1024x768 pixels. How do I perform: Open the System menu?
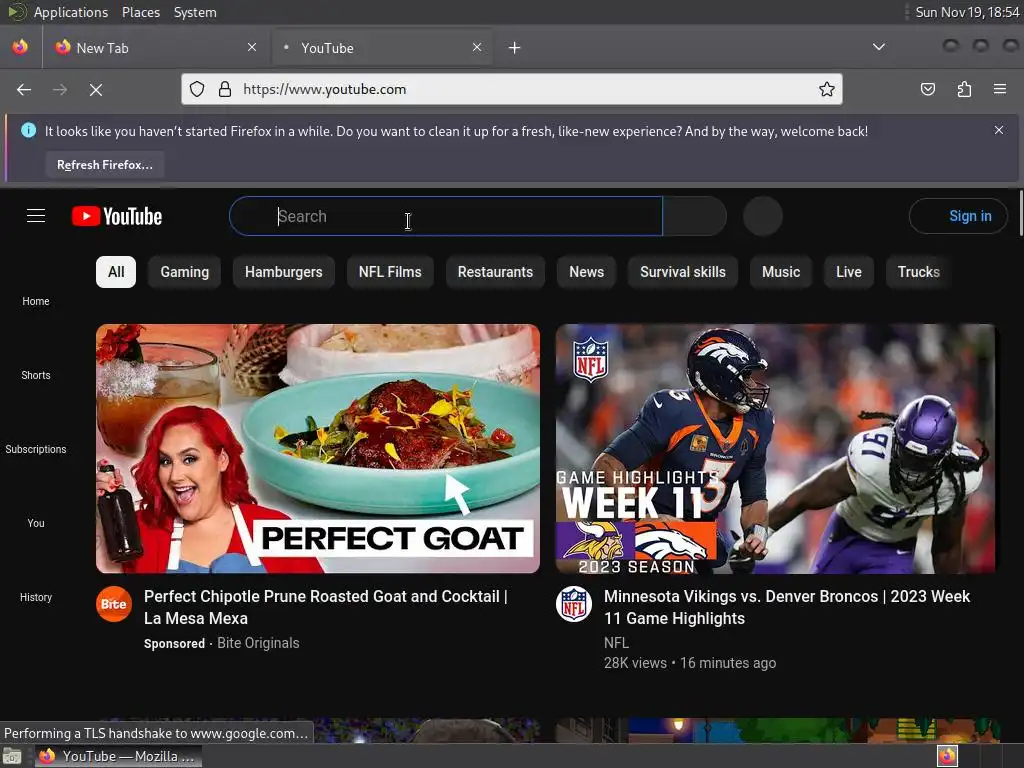pyautogui.click(x=195, y=12)
